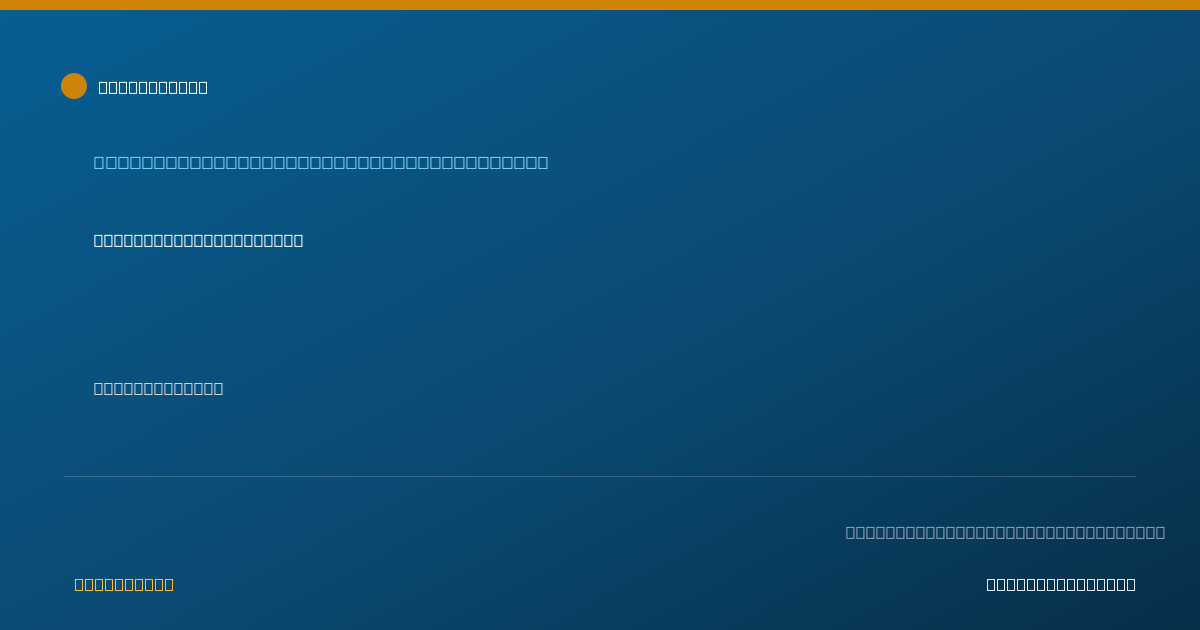The width and height of the screenshot is (1200, 630).
Task: Click the gray long text line above footer
Action: (1005, 532)
